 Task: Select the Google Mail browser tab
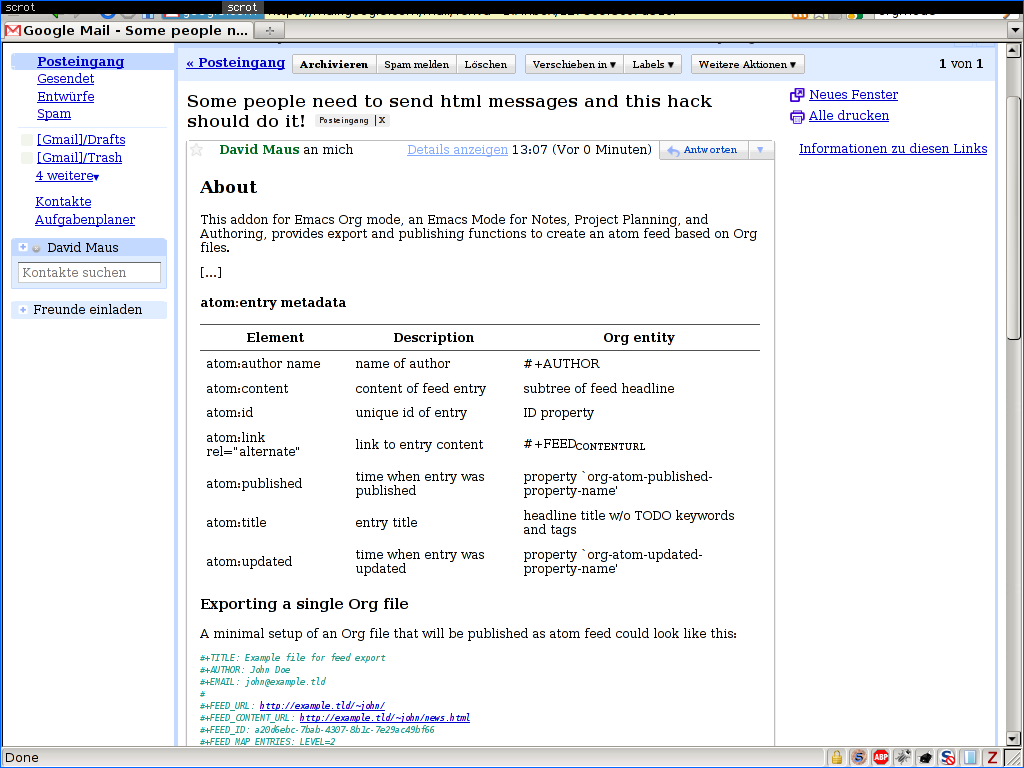(127, 31)
